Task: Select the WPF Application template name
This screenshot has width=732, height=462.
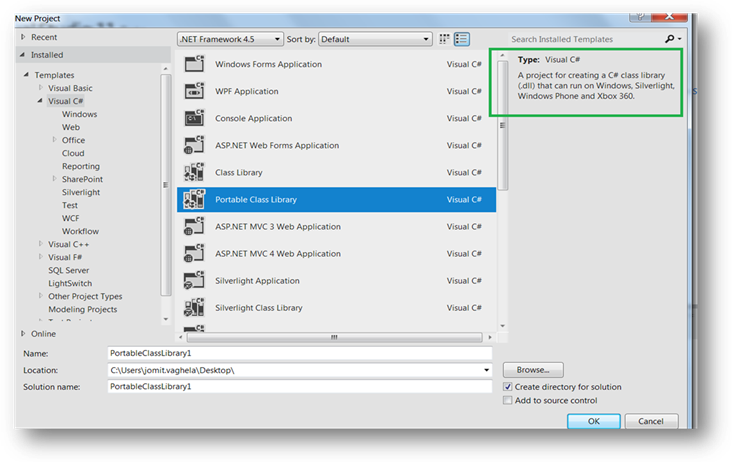Action: (x=246, y=91)
